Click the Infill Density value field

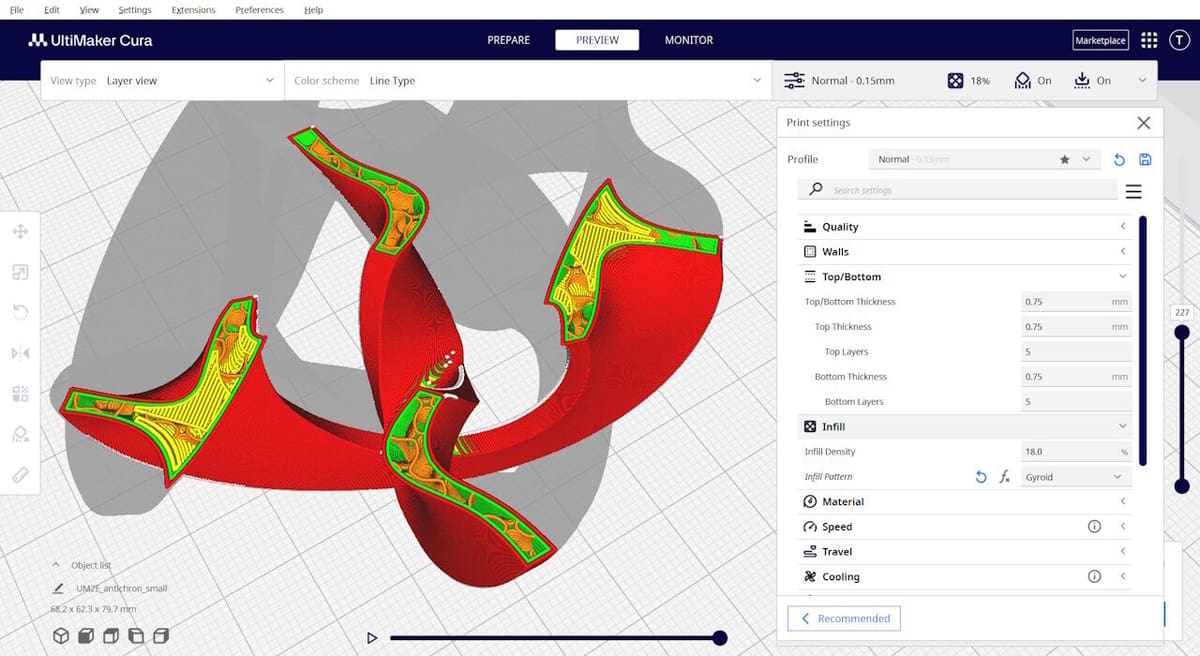(x=1077, y=452)
